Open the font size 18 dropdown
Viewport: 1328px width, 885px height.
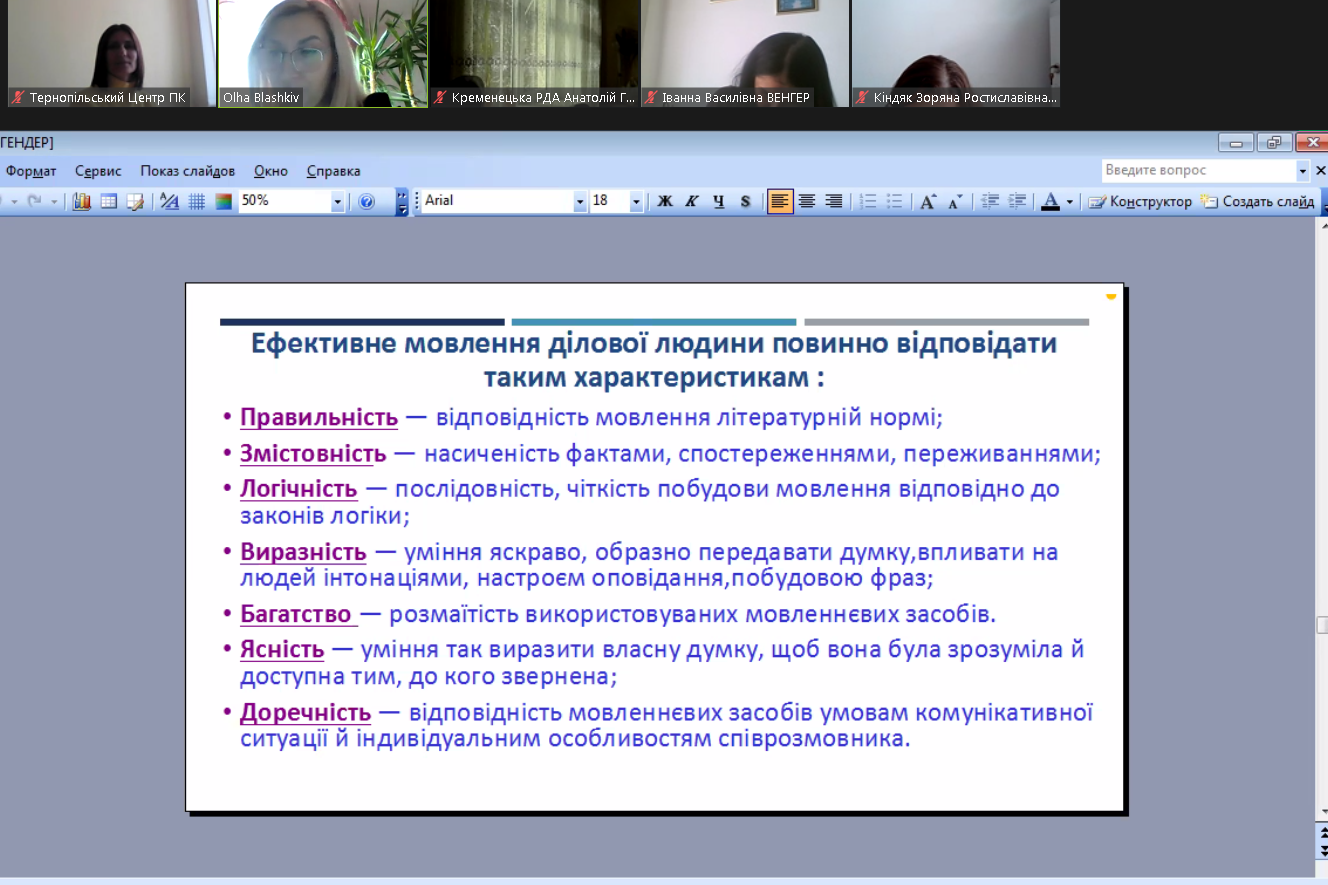(636, 201)
